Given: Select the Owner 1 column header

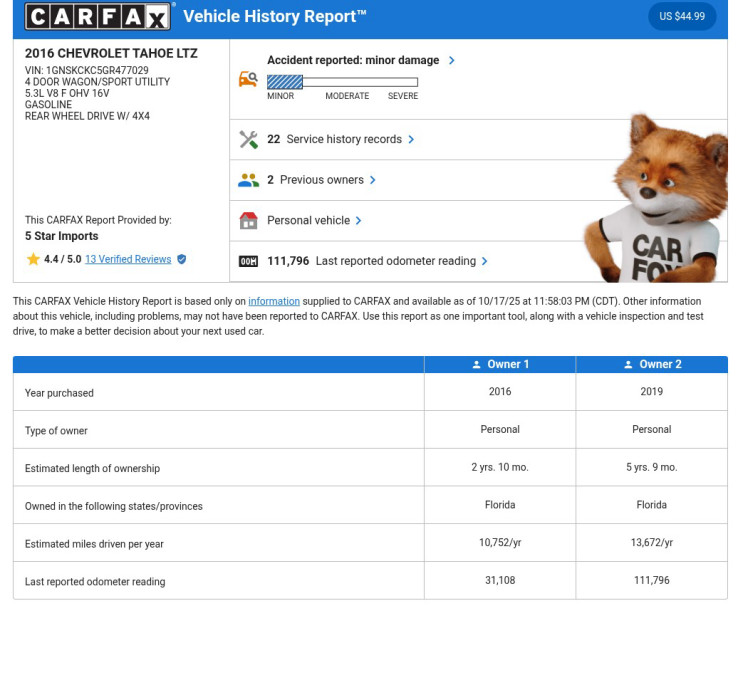Looking at the screenshot, I should (500, 365).
